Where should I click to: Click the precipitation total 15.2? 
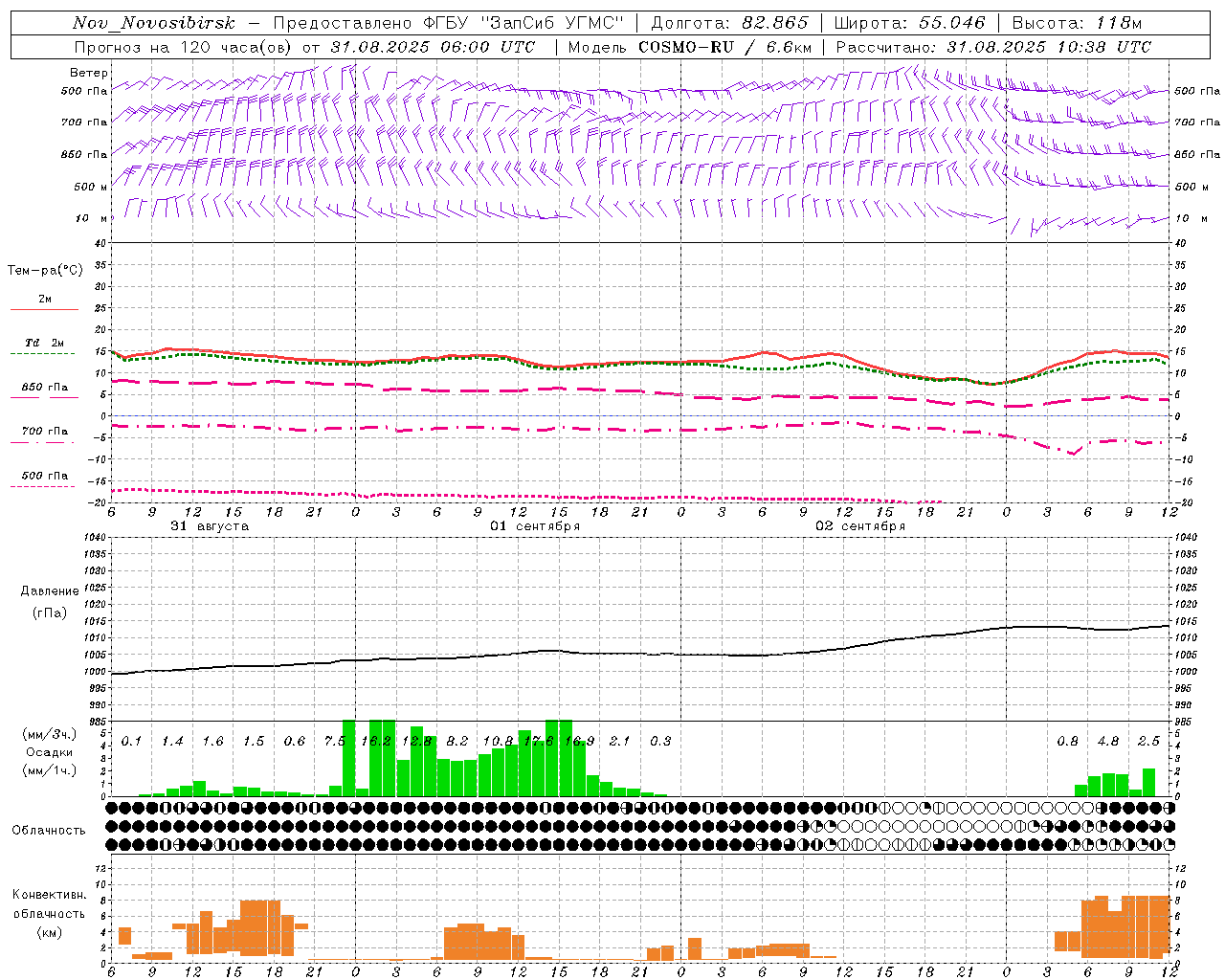375,742
